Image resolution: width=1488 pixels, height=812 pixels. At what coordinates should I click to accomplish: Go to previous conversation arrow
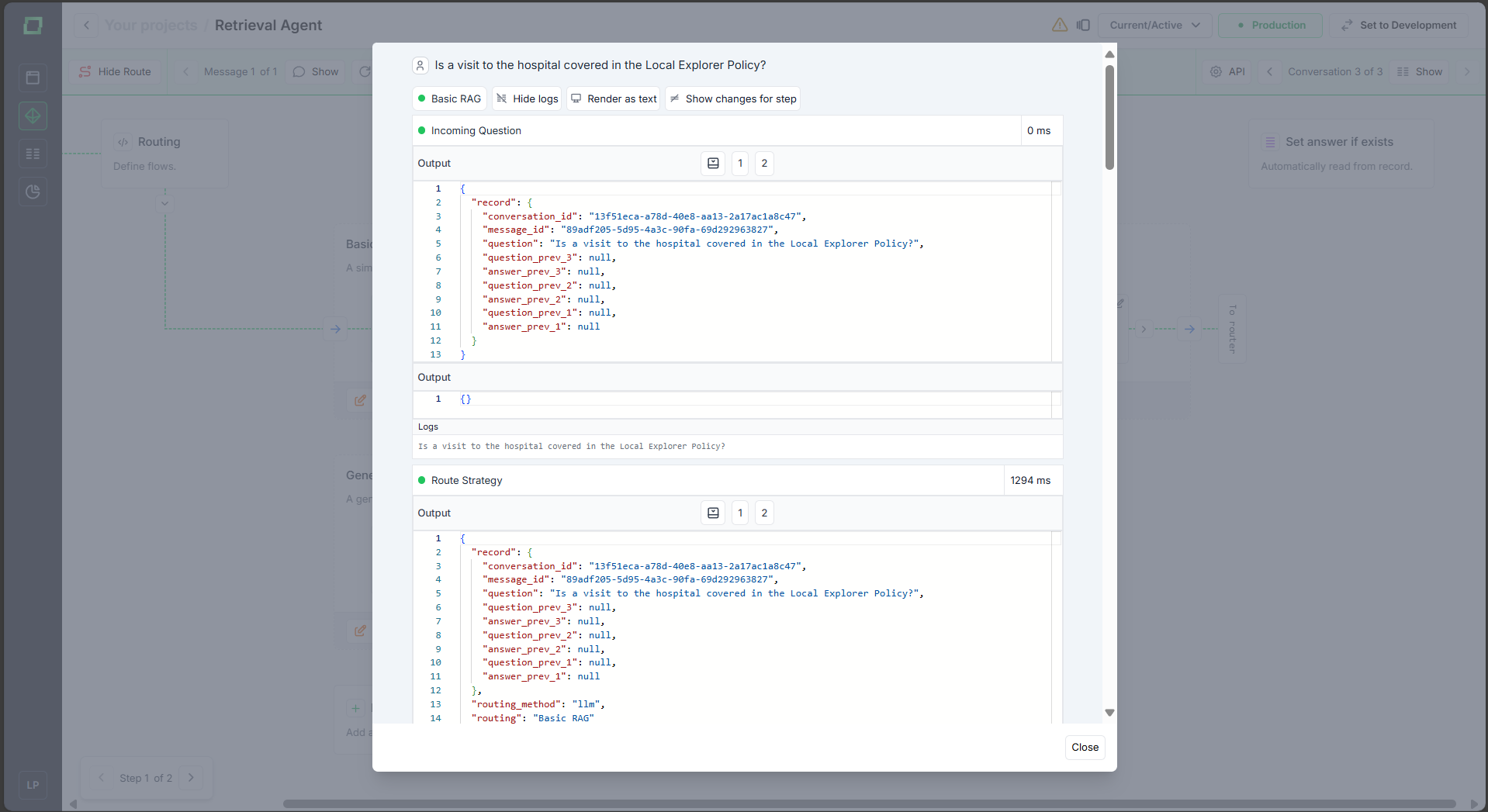click(1269, 71)
